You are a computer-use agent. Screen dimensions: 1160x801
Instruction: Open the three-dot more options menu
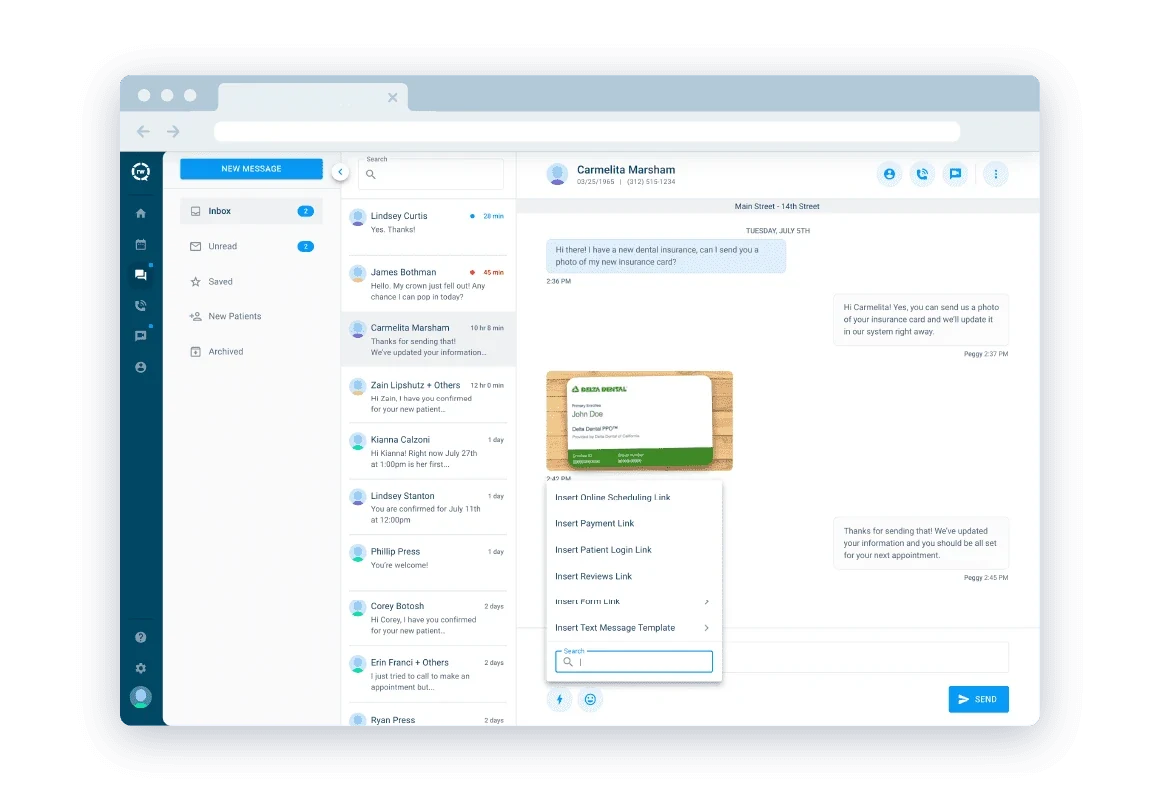click(x=996, y=175)
